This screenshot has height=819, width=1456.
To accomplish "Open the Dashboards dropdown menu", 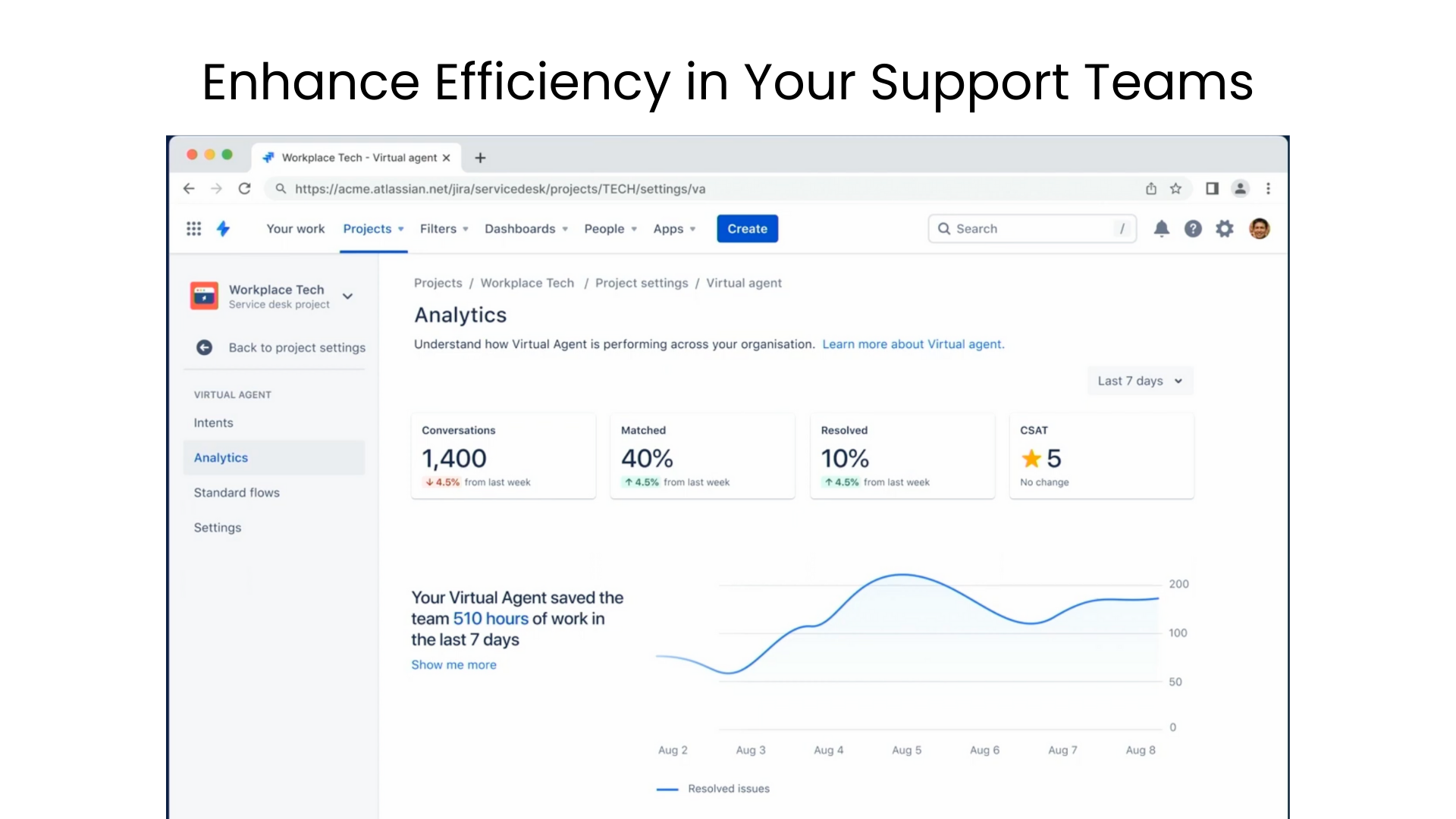I will click(x=526, y=228).
